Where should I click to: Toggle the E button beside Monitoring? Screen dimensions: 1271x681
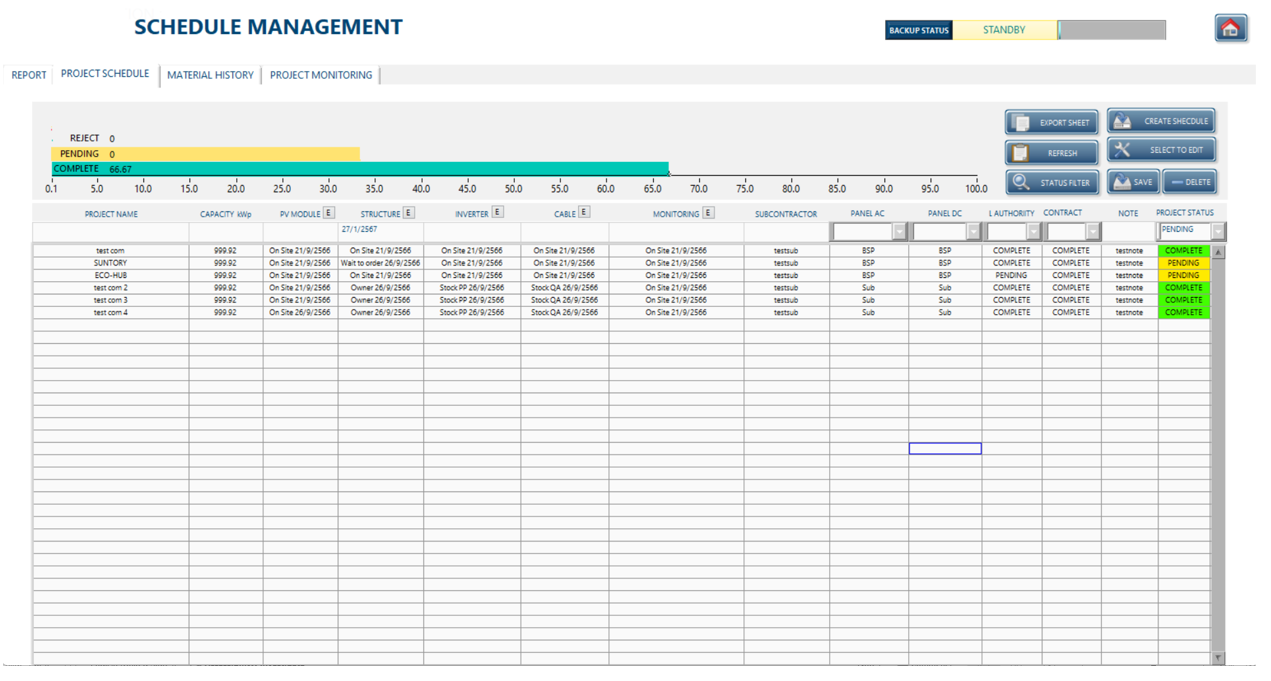click(x=708, y=212)
